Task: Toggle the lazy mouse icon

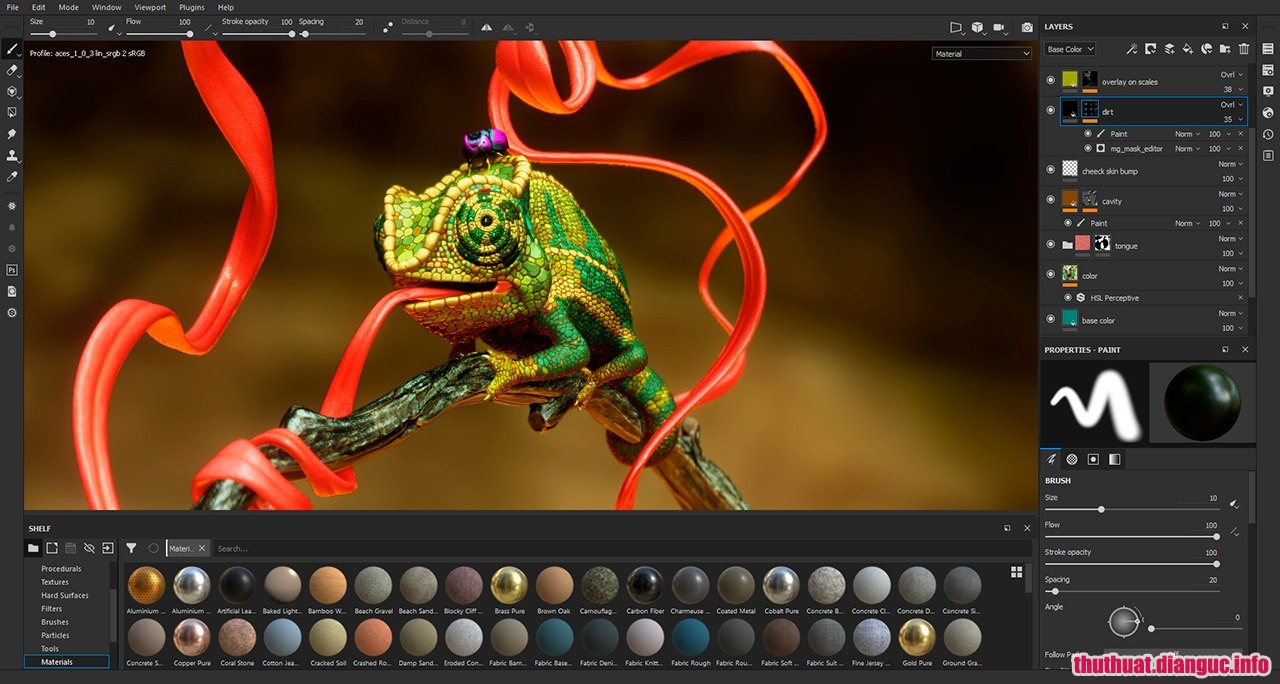Action: pos(388,28)
